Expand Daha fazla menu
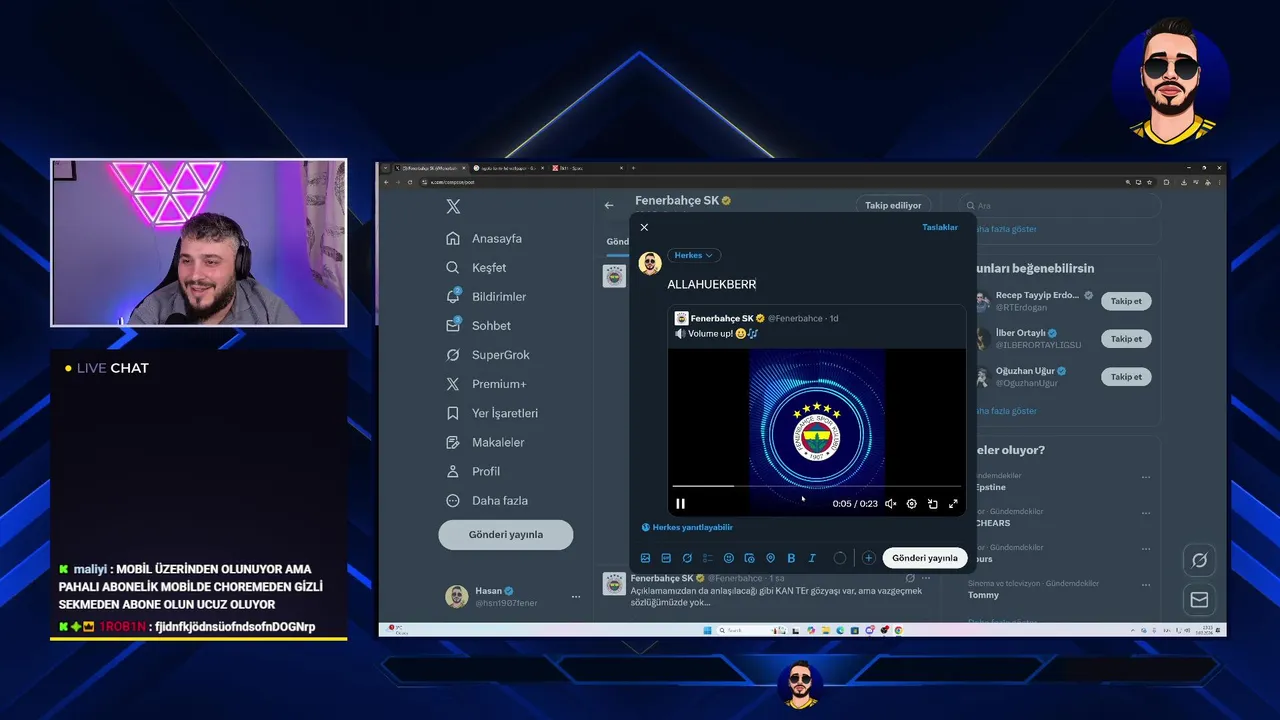This screenshot has width=1280, height=720. (487, 500)
